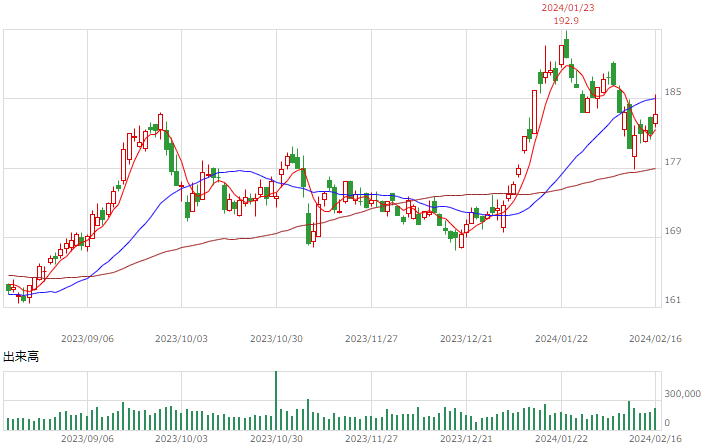Click 2024/02/16 date under volume chart
The image size is (702, 446).
655,438
